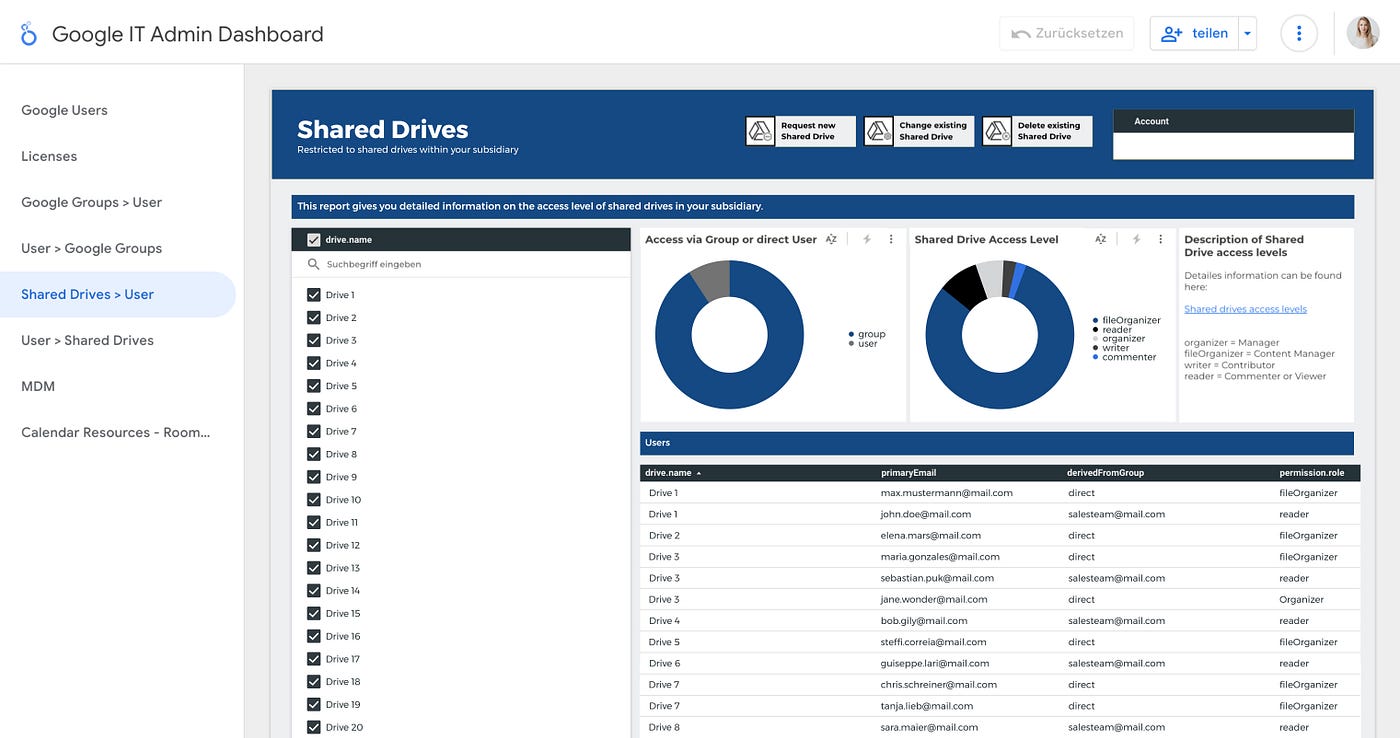Click the Organizer role cell
The height and width of the screenshot is (738, 1400).
coord(1301,600)
